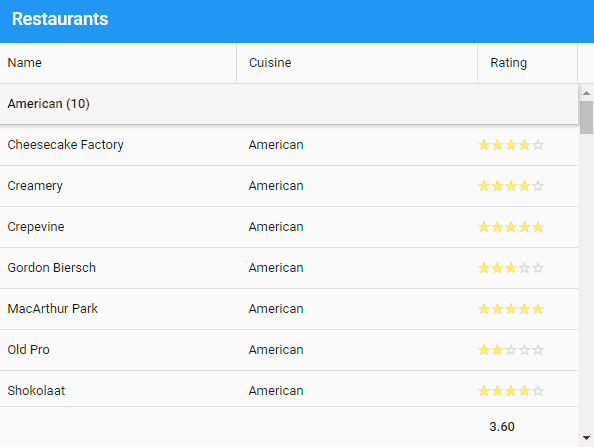This screenshot has height=447, width=594.
Task: Click Cheesecake Factory's star rating
Action: click(511, 145)
